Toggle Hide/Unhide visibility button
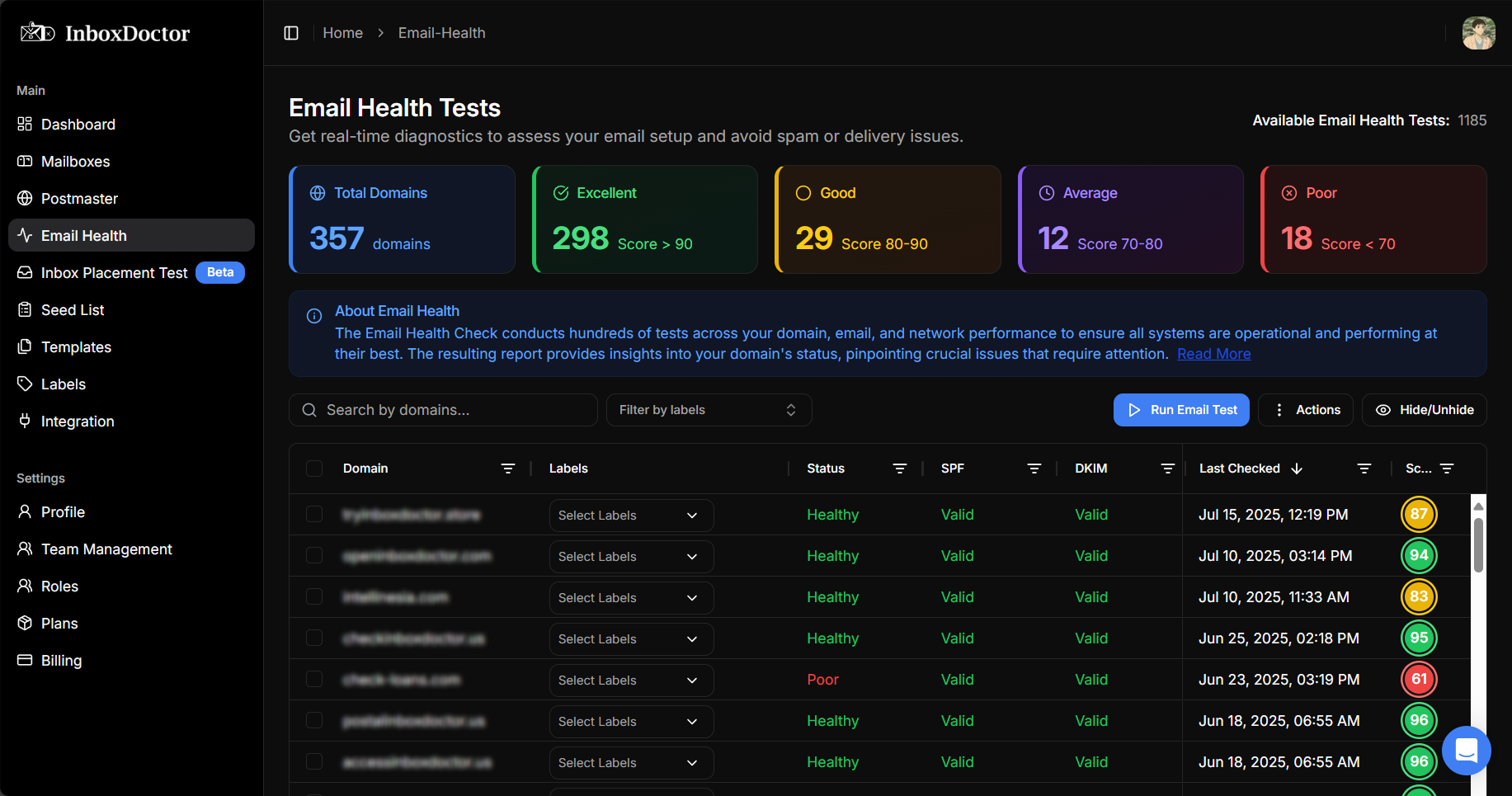The height and width of the screenshot is (796, 1512). (1424, 410)
